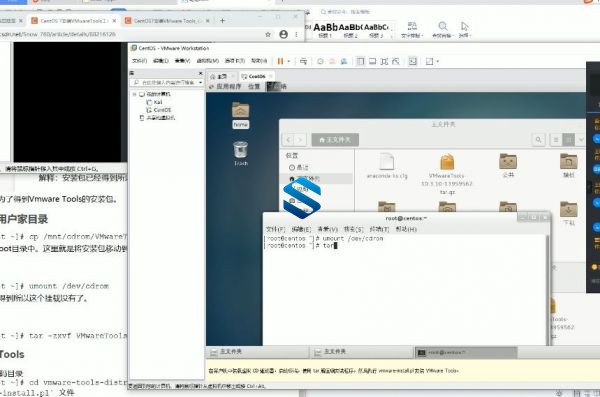Open the 查看(V) menu in VMware Workstation

tap(182, 61)
